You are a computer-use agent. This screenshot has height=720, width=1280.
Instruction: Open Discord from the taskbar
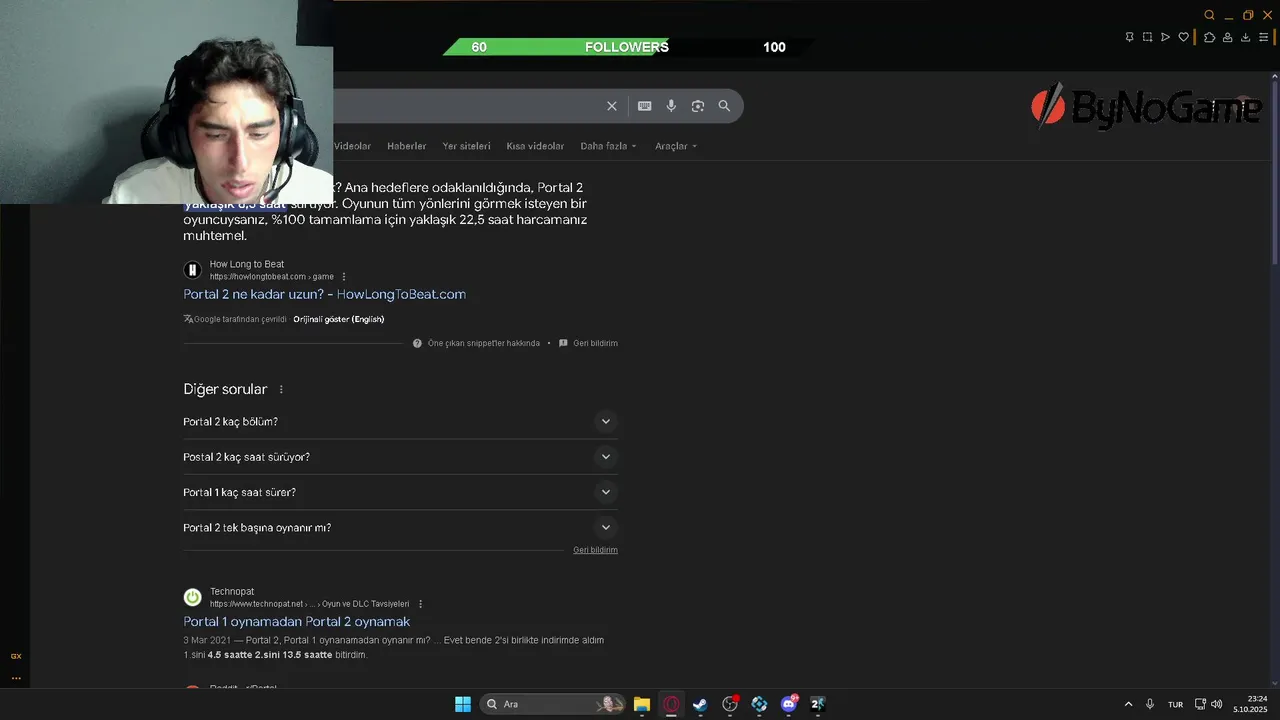(x=789, y=704)
